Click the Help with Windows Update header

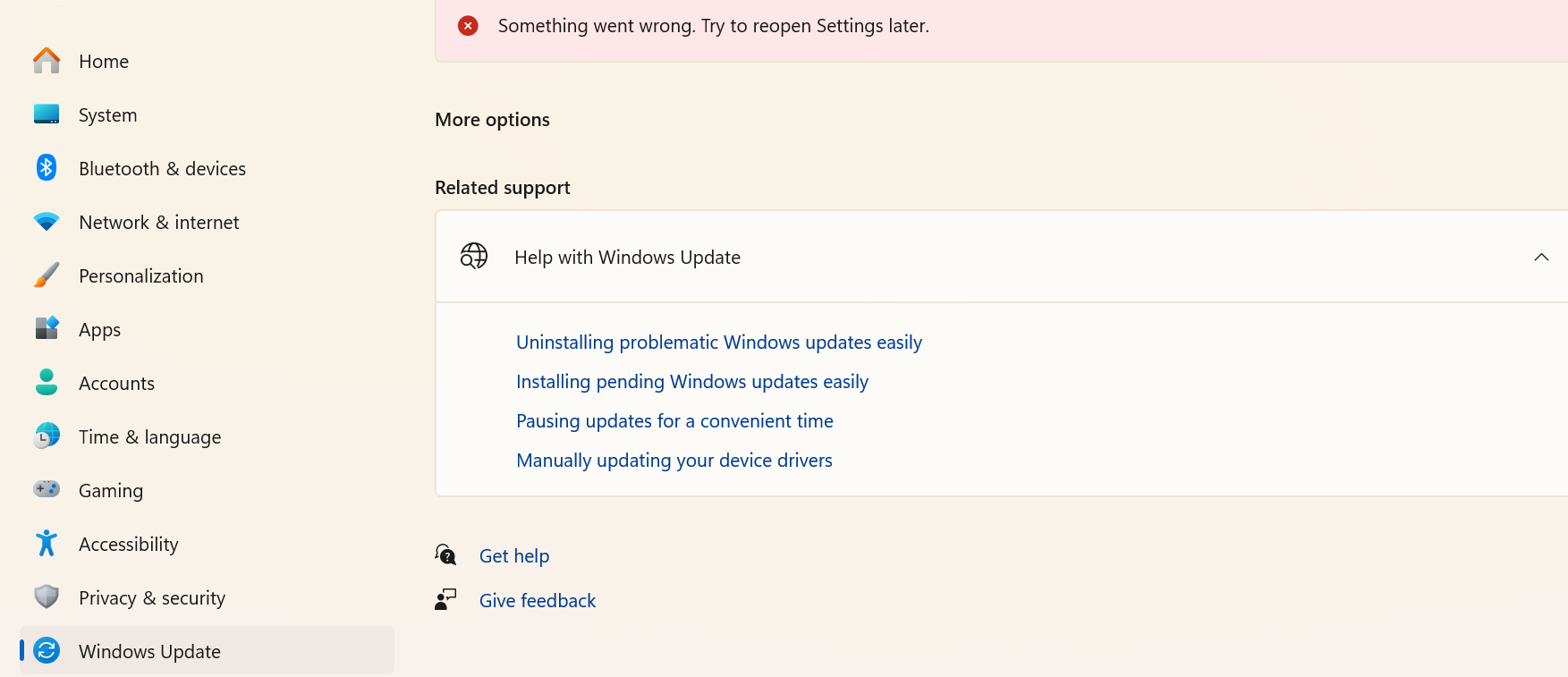[1002, 258]
